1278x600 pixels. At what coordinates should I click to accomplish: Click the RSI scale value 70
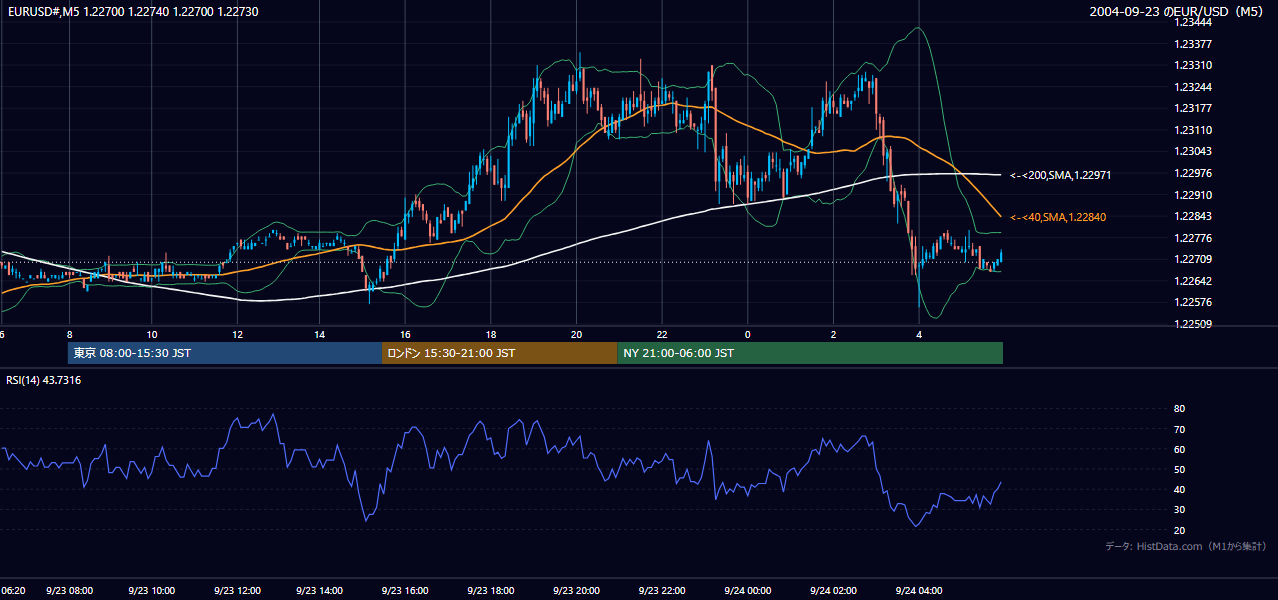pos(1179,429)
